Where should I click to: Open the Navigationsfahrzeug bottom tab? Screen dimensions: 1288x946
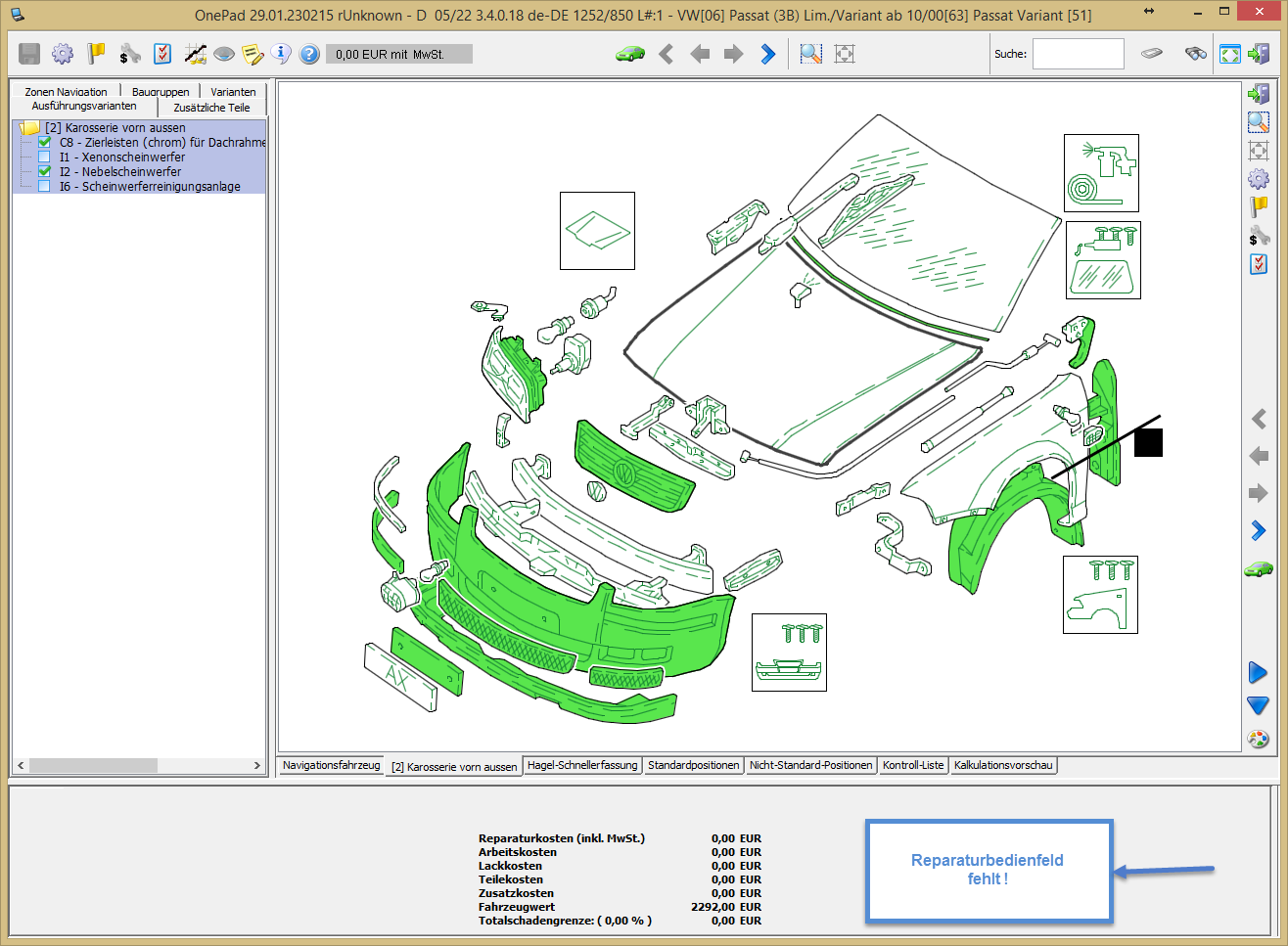pos(332,765)
